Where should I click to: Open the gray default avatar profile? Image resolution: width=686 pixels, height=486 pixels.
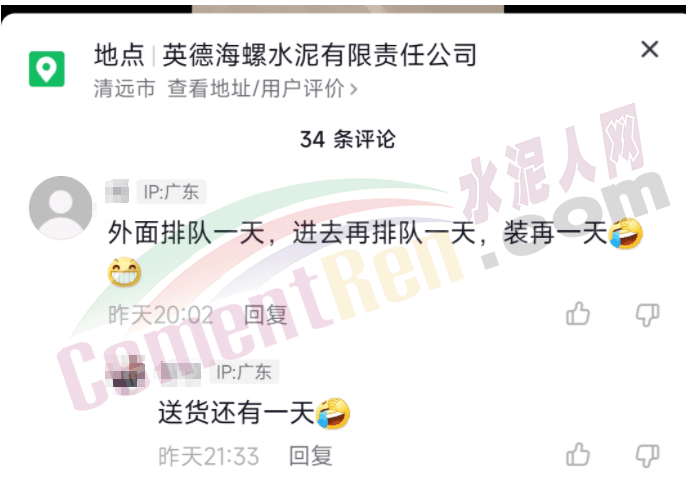[x=61, y=207]
